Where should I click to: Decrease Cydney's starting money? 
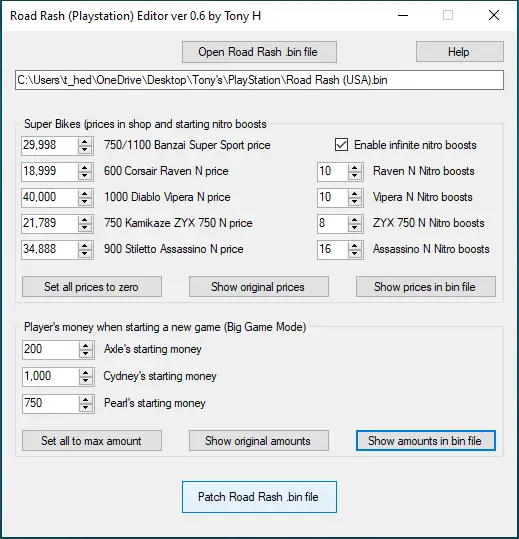tap(86, 381)
